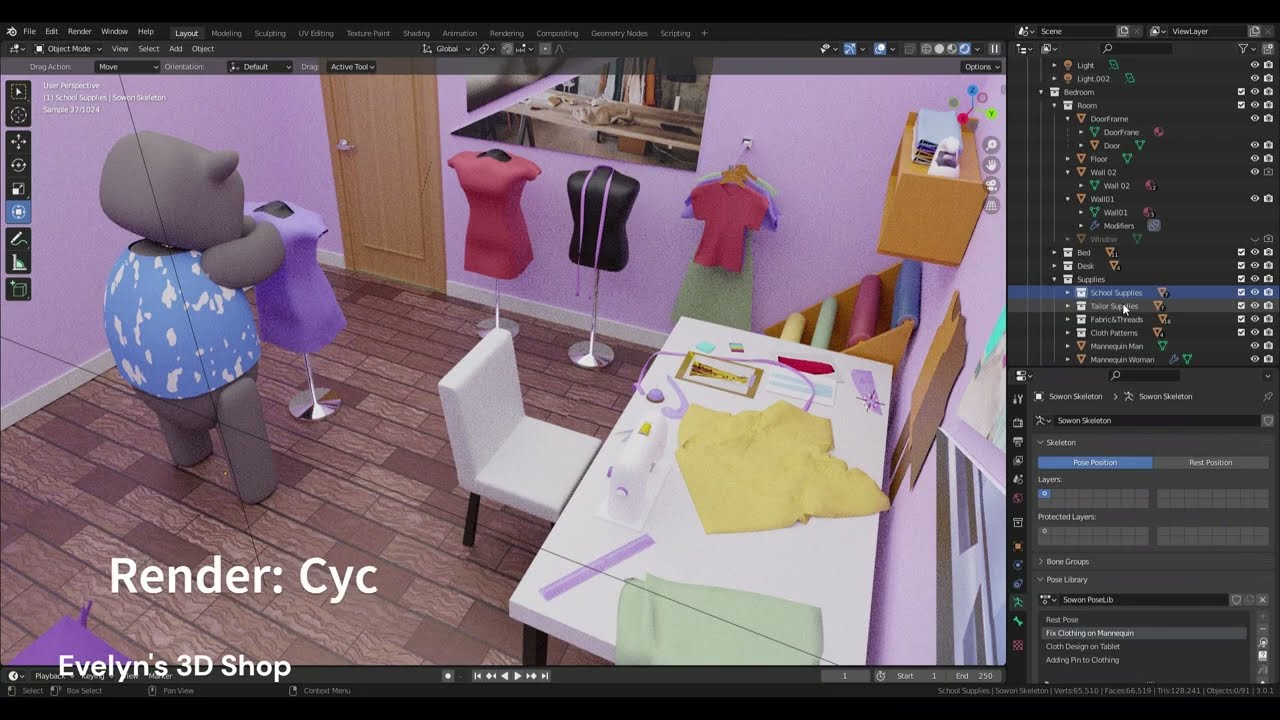Image resolution: width=1280 pixels, height=720 pixels.
Task: Choose the Select Box tool
Action: (x=19, y=92)
